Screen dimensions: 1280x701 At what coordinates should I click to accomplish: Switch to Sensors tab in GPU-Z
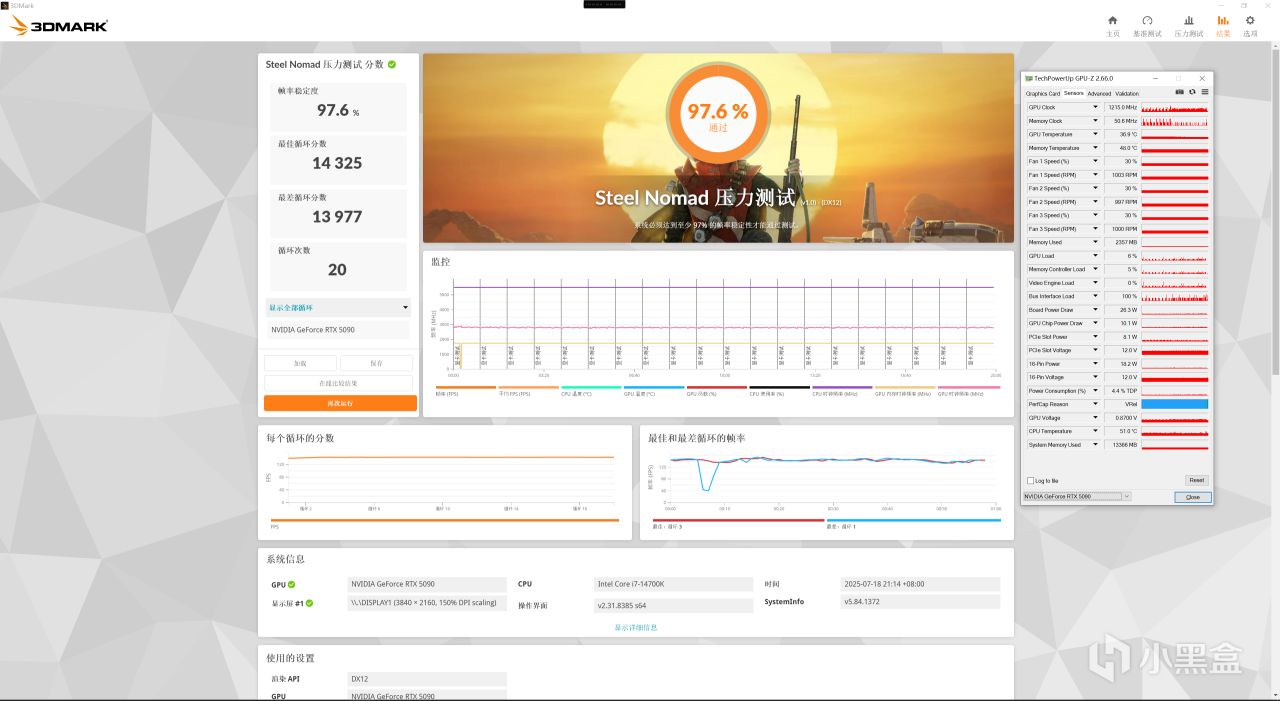click(x=1073, y=93)
